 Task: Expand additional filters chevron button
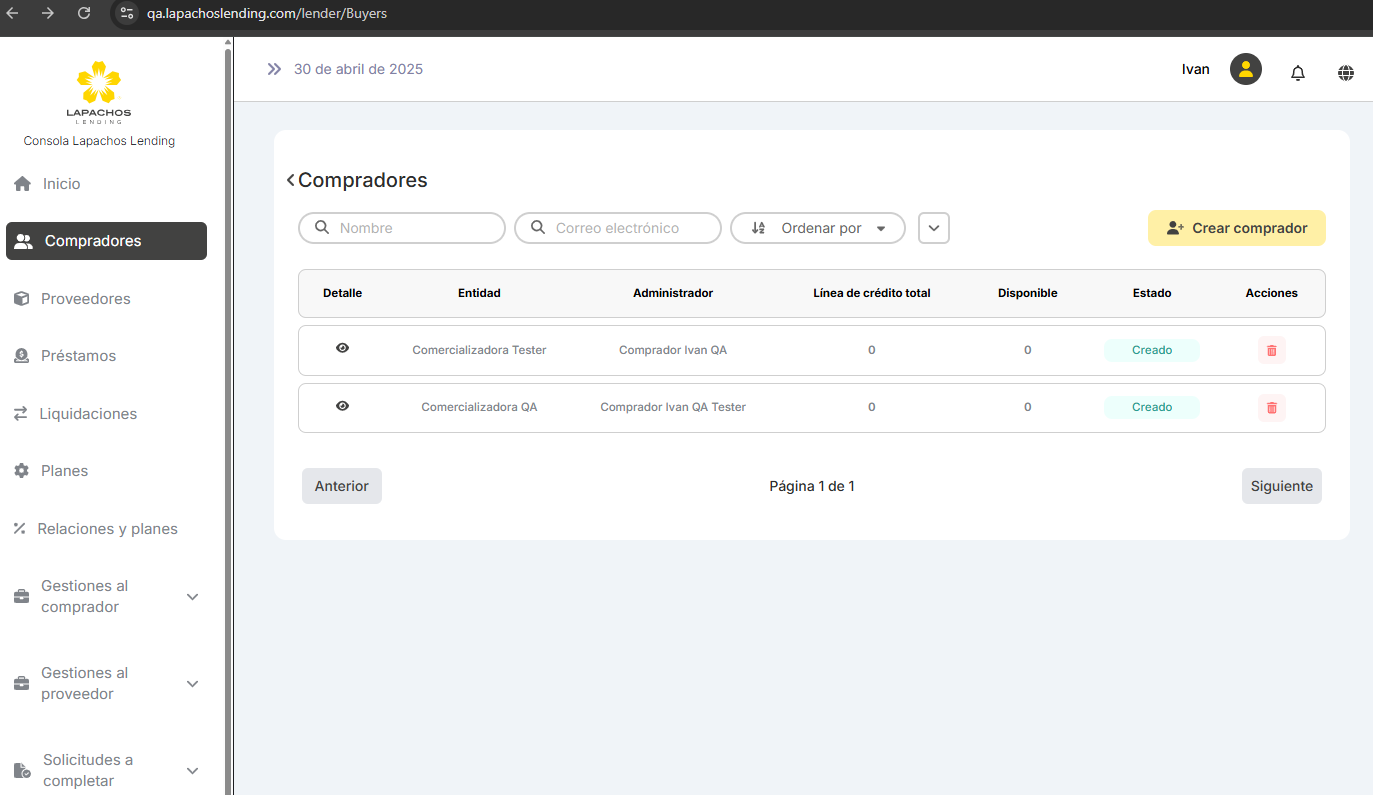[933, 228]
